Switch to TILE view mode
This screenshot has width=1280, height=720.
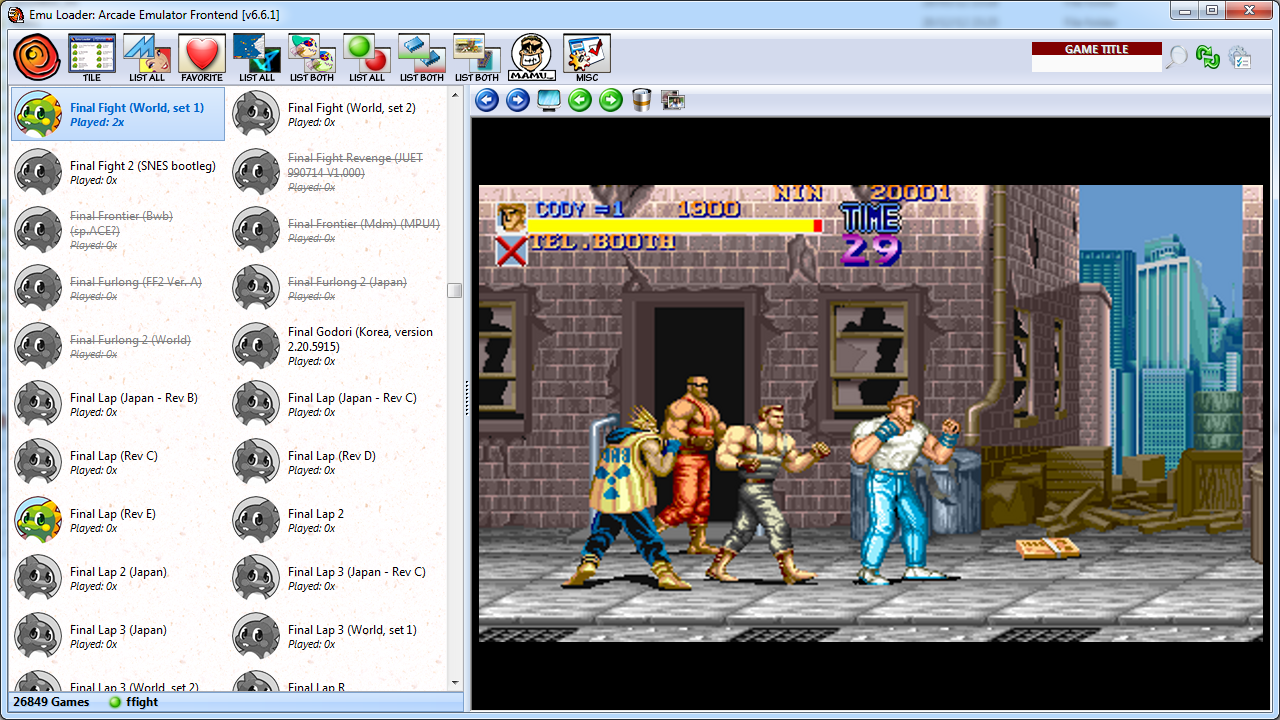pyautogui.click(x=92, y=58)
